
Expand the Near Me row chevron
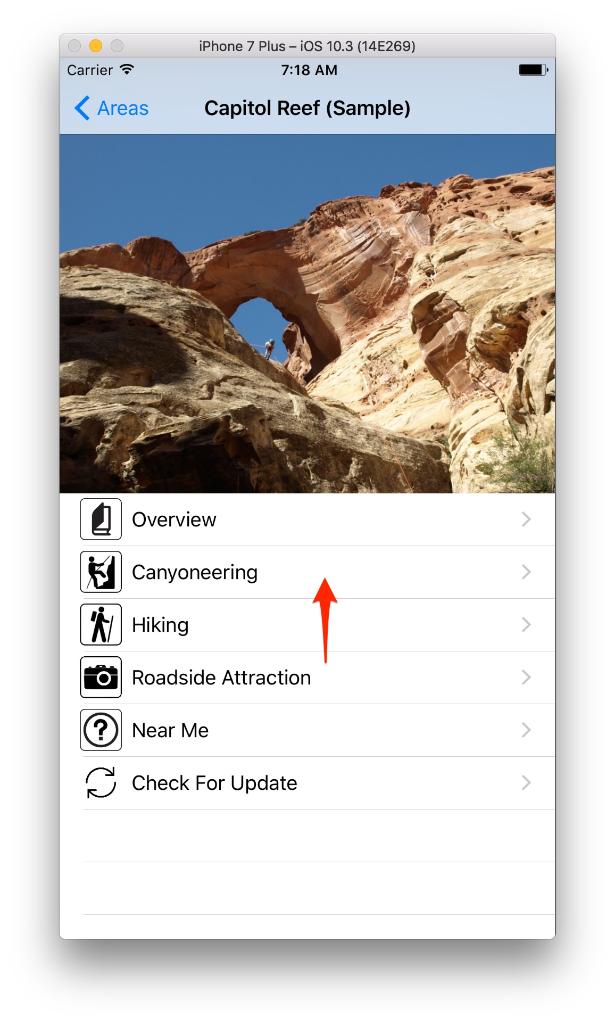coord(526,730)
